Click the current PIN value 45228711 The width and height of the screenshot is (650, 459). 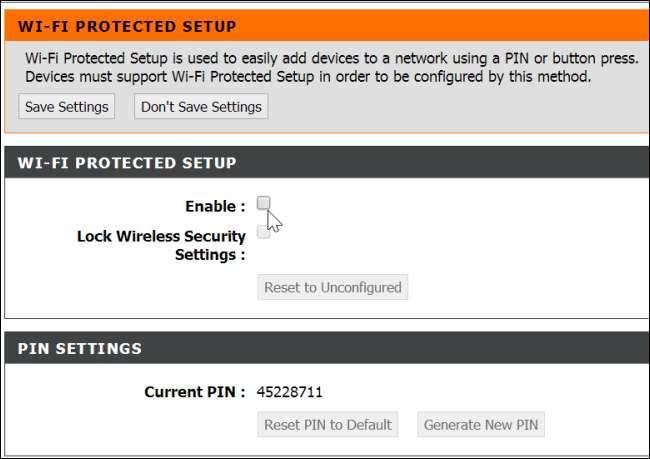[x=290, y=392]
